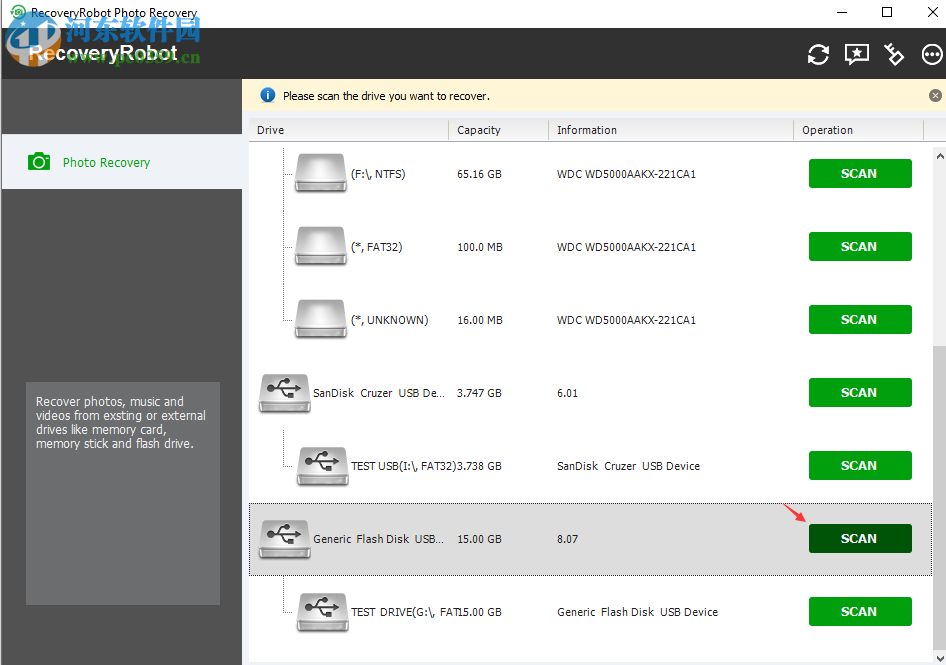Select the SanDisk Cruzer USB icon

pos(285,393)
